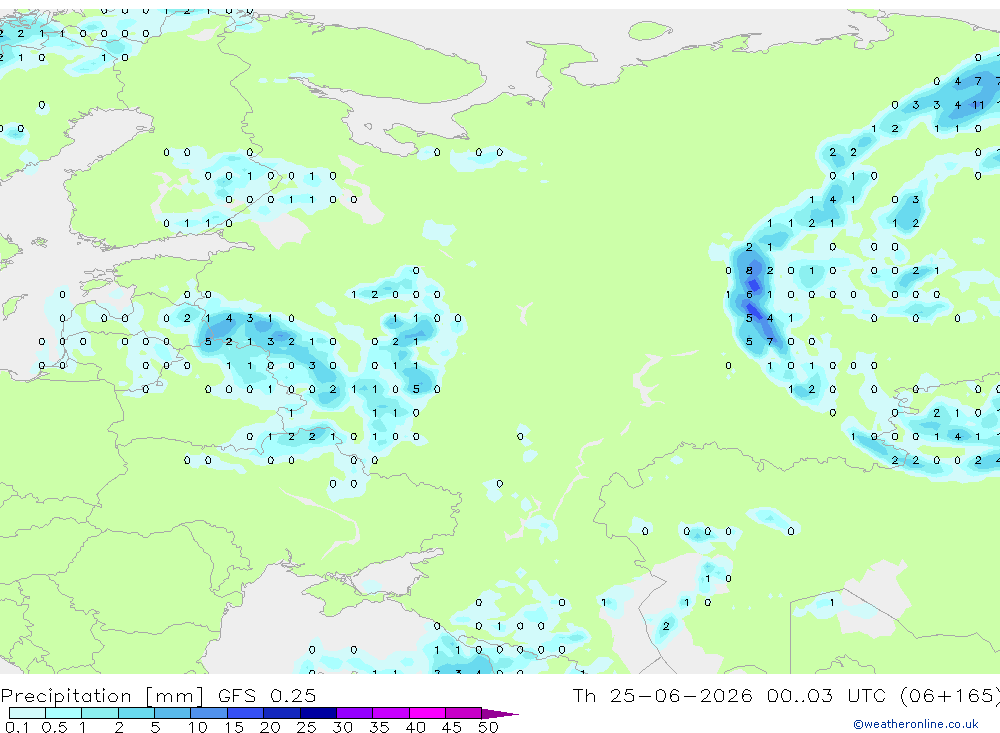This screenshot has height=733, width=1000.
Task: Select the violet legend swatch between 30 and 35
Action: [354, 713]
